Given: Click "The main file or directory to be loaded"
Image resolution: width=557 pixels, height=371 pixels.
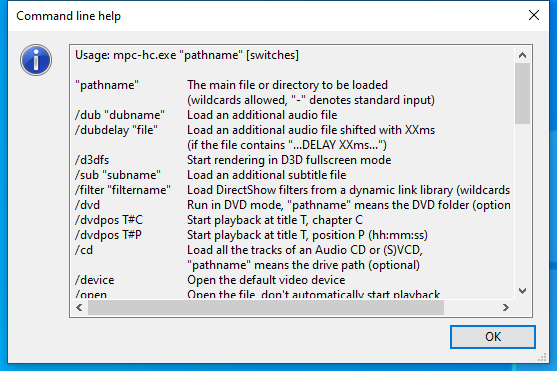Looking at the screenshot, I should point(287,85).
